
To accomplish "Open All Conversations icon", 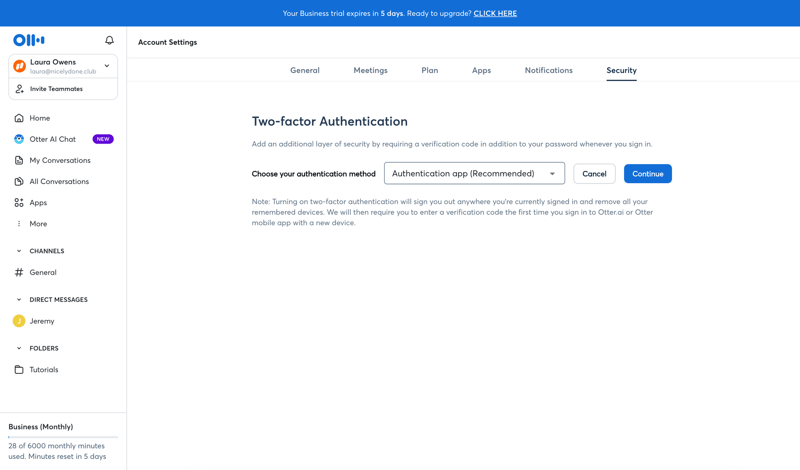I will tap(19, 181).
